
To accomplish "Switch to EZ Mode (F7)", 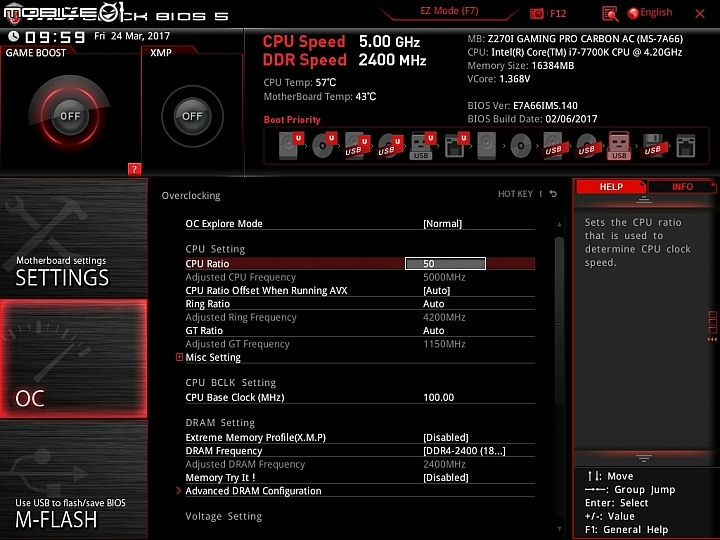I will tap(449, 11).
